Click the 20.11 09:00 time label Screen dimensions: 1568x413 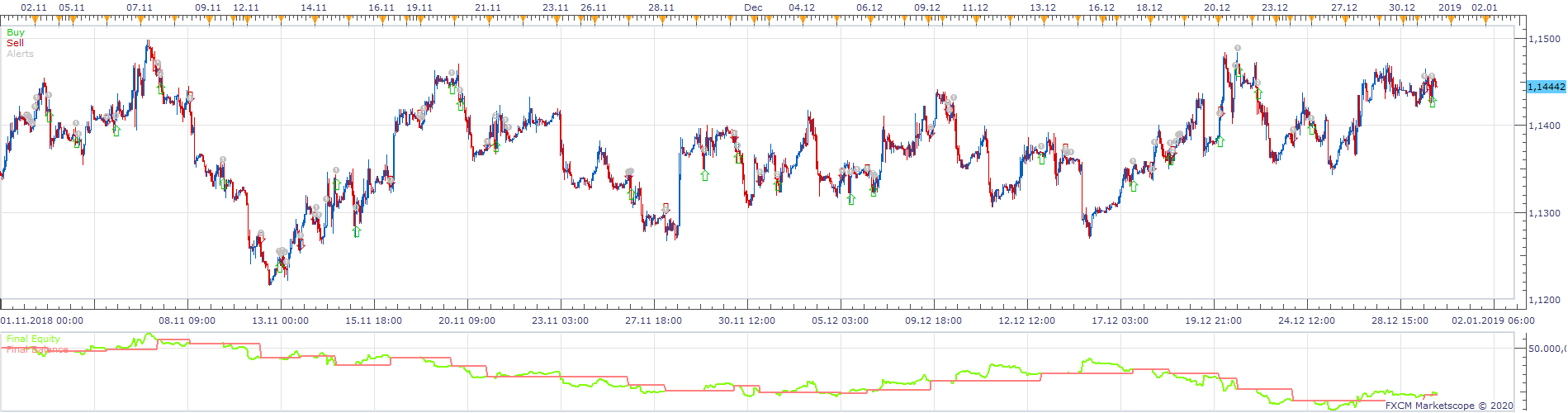click(x=467, y=320)
